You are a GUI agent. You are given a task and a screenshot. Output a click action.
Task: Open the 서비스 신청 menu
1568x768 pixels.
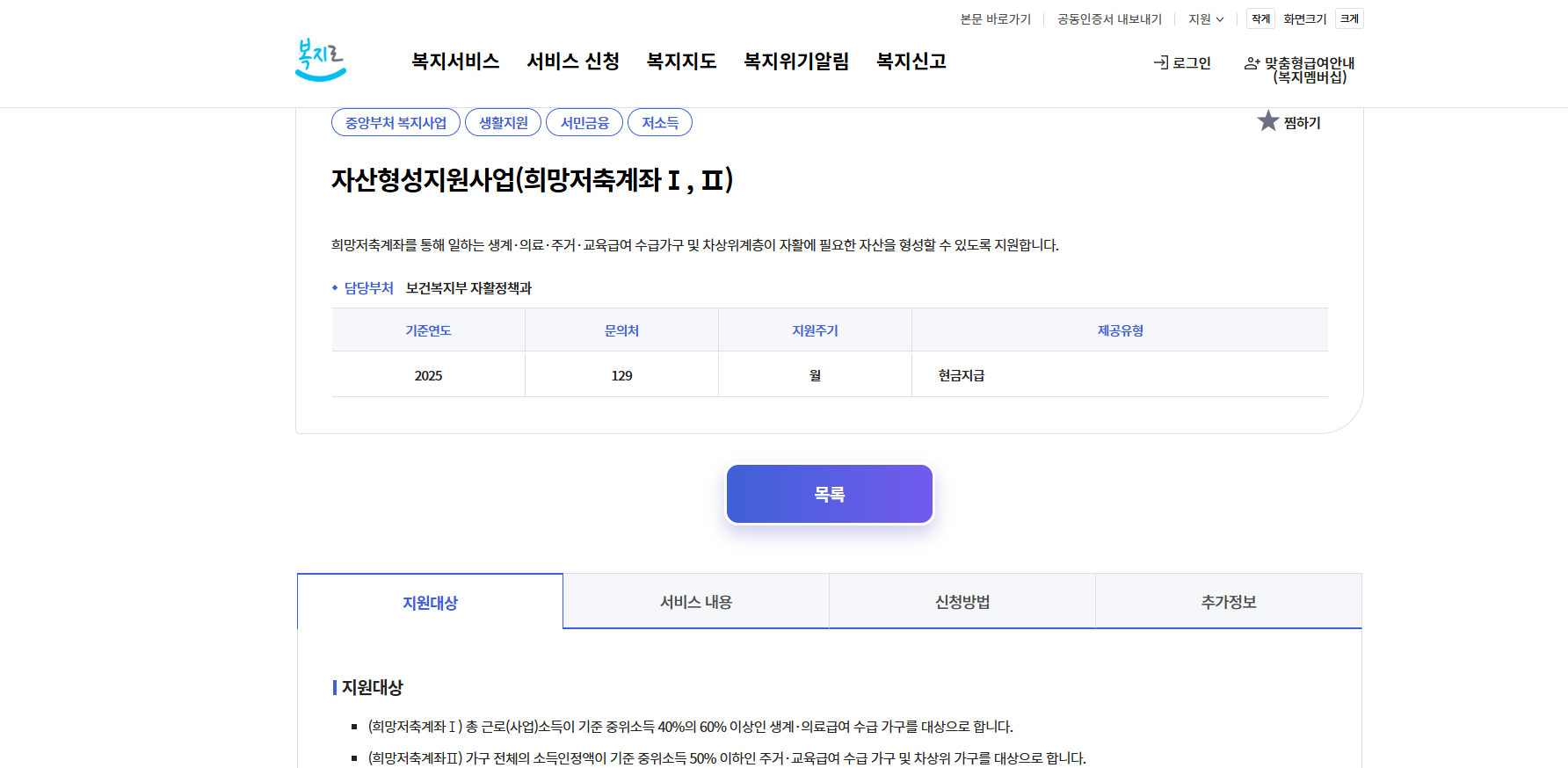click(x=573, y=62)
